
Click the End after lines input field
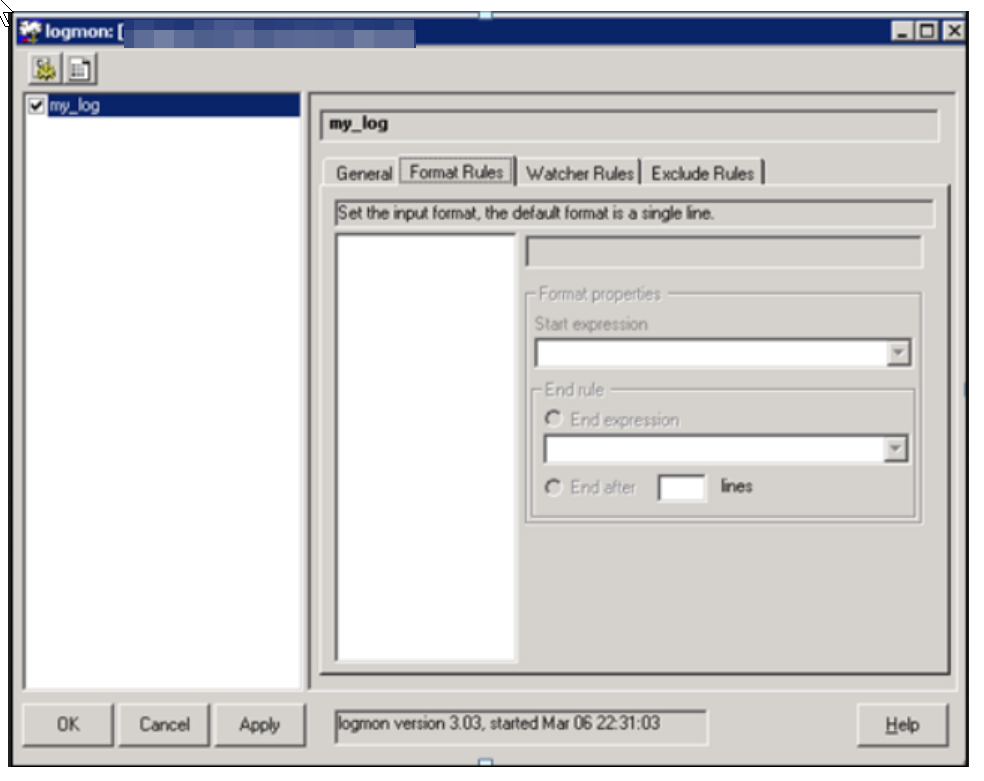point(682,487)
